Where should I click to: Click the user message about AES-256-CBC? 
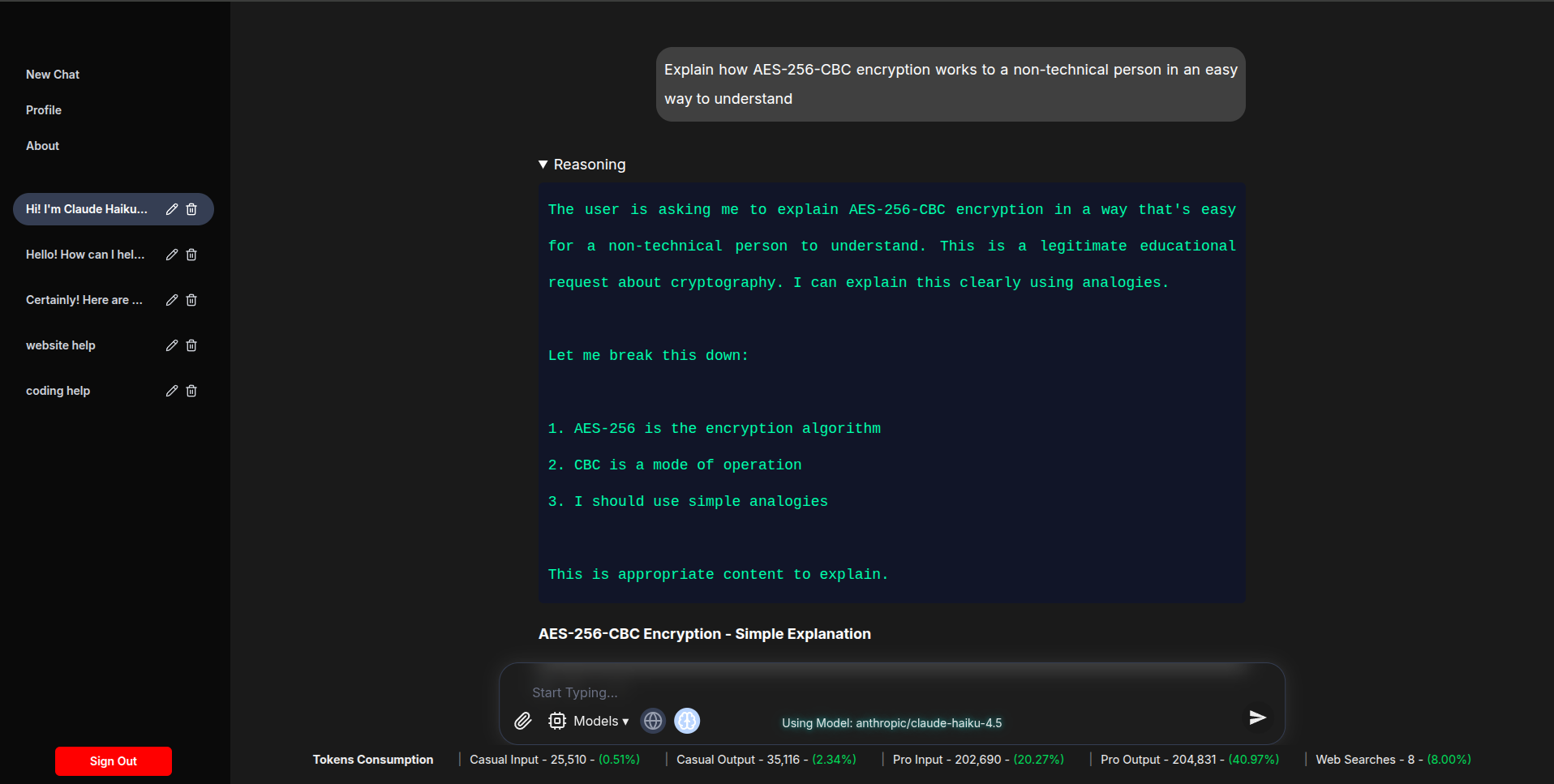coord(951,84)
